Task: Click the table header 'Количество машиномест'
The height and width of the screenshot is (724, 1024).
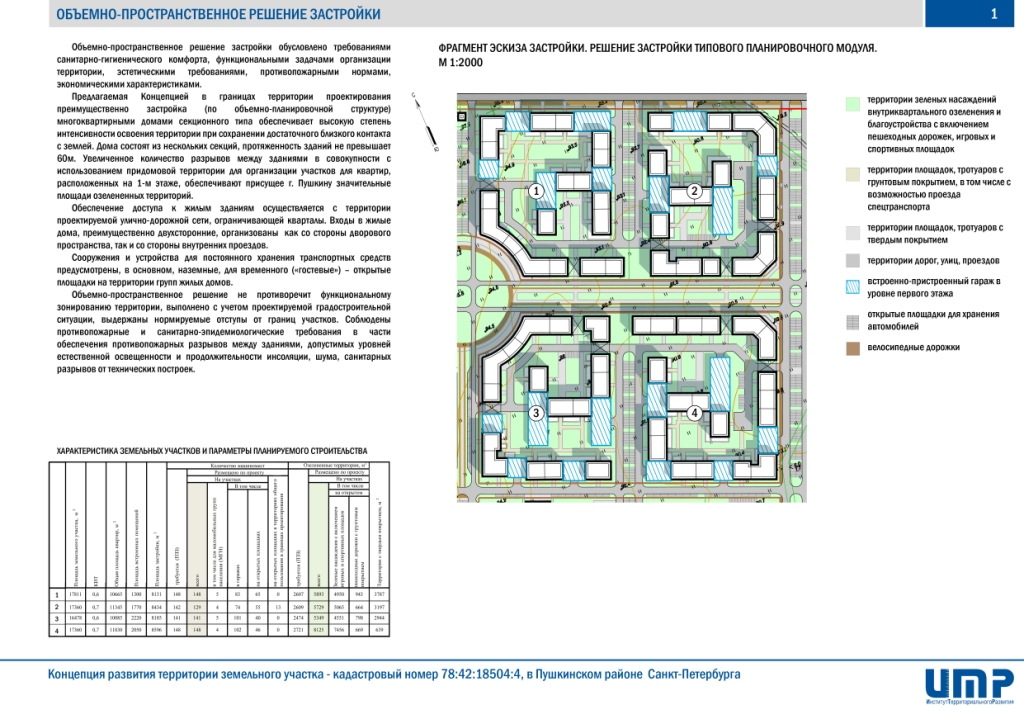Action: (x=228, y=465)
